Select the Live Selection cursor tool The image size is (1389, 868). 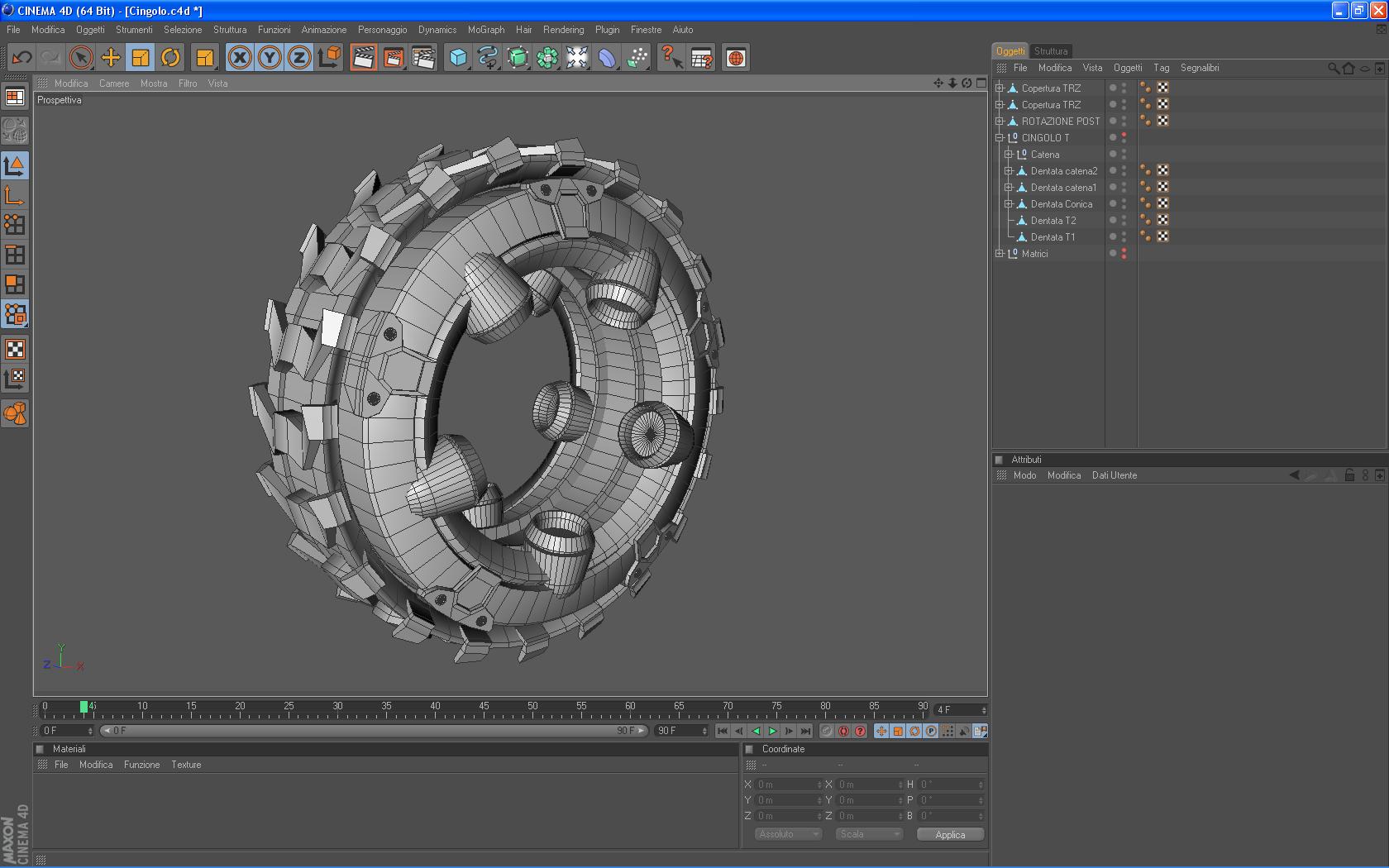pyautogui.click(x=81, y=57)
